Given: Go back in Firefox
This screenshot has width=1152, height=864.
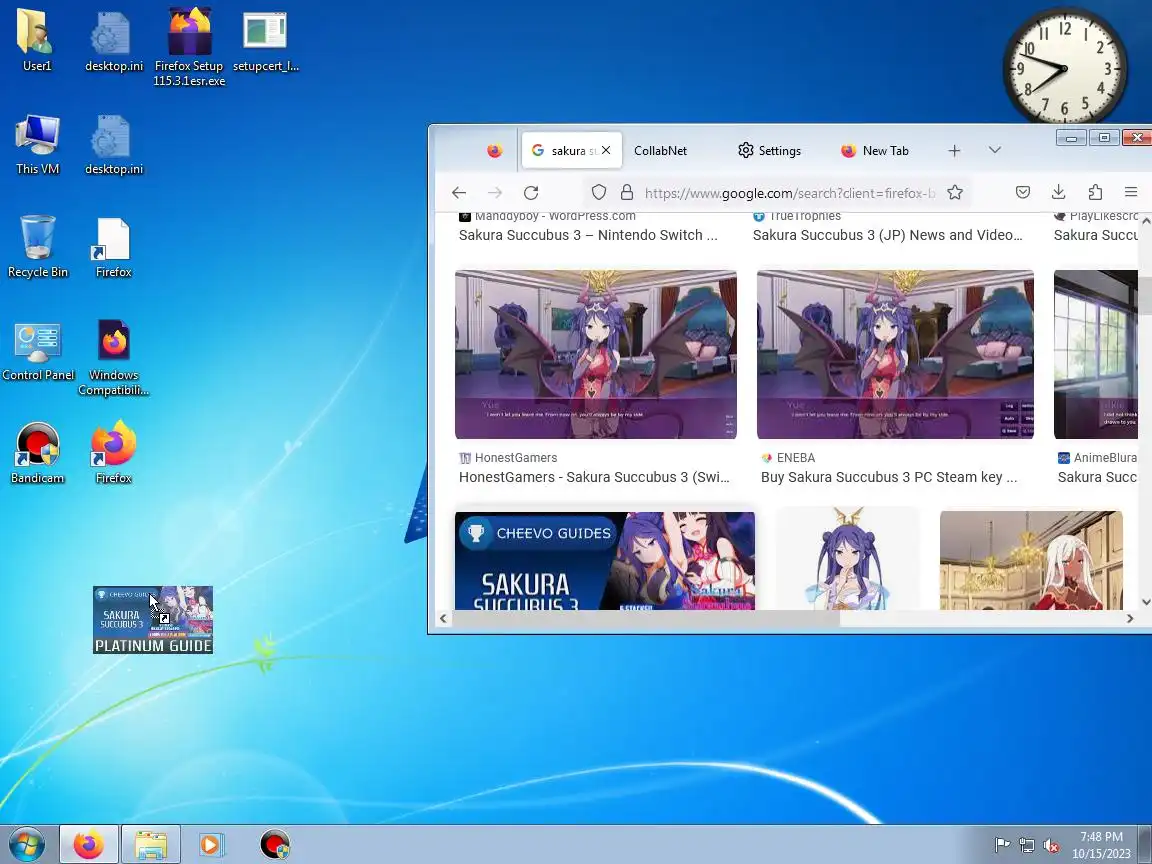Looking at the screenshot, I should [x=459, y=192].
